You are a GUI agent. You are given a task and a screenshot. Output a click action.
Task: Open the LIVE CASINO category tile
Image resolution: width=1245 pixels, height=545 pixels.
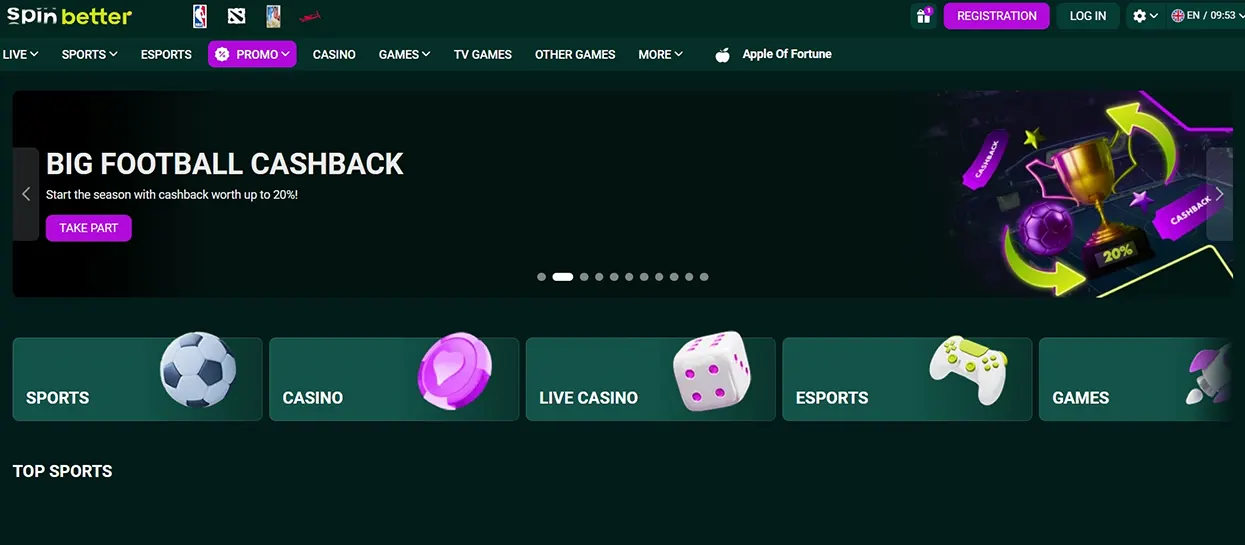(x=651, y=379)
